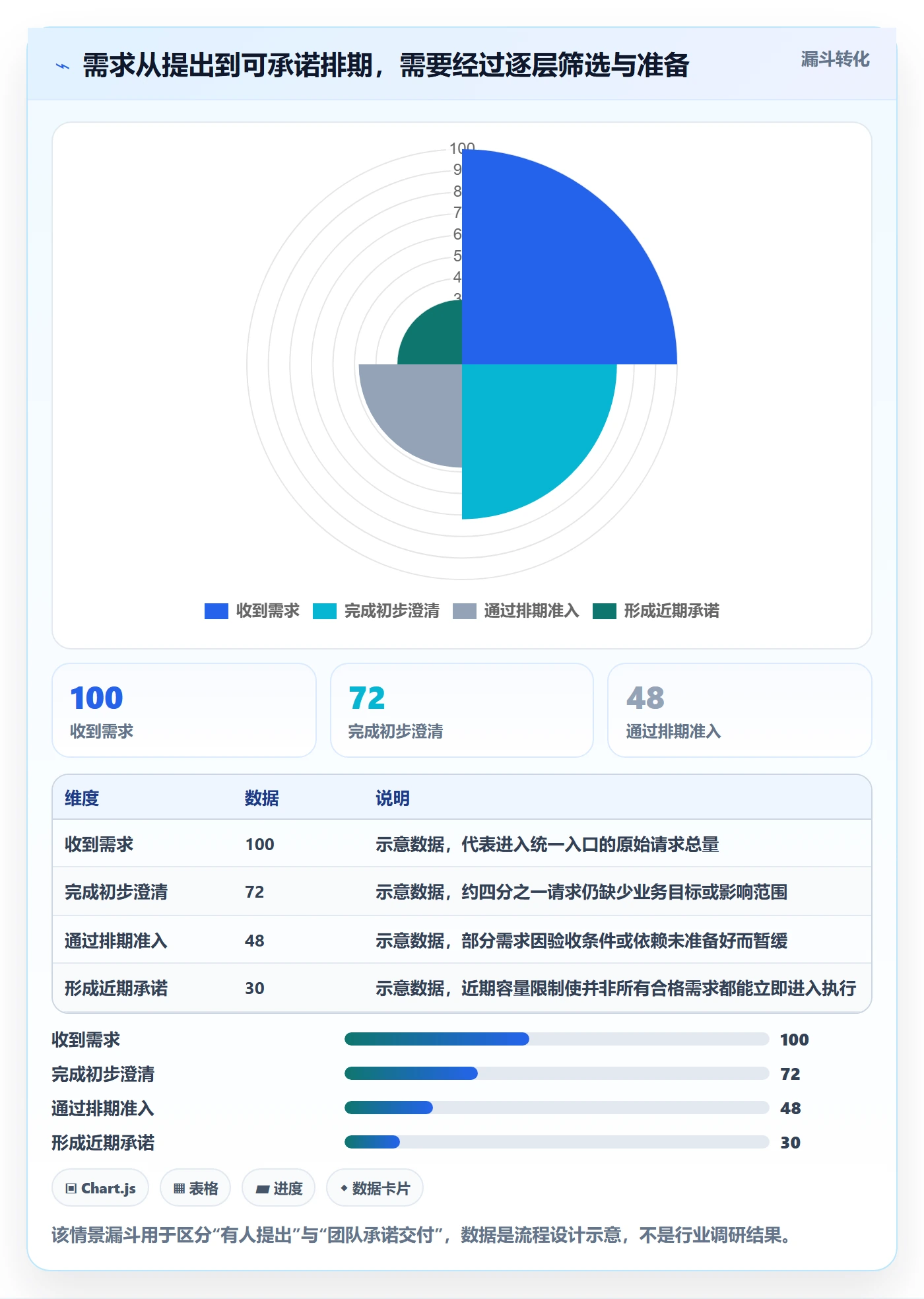
Task: Click the 进度 tag chip
Action: (279, 1188)
